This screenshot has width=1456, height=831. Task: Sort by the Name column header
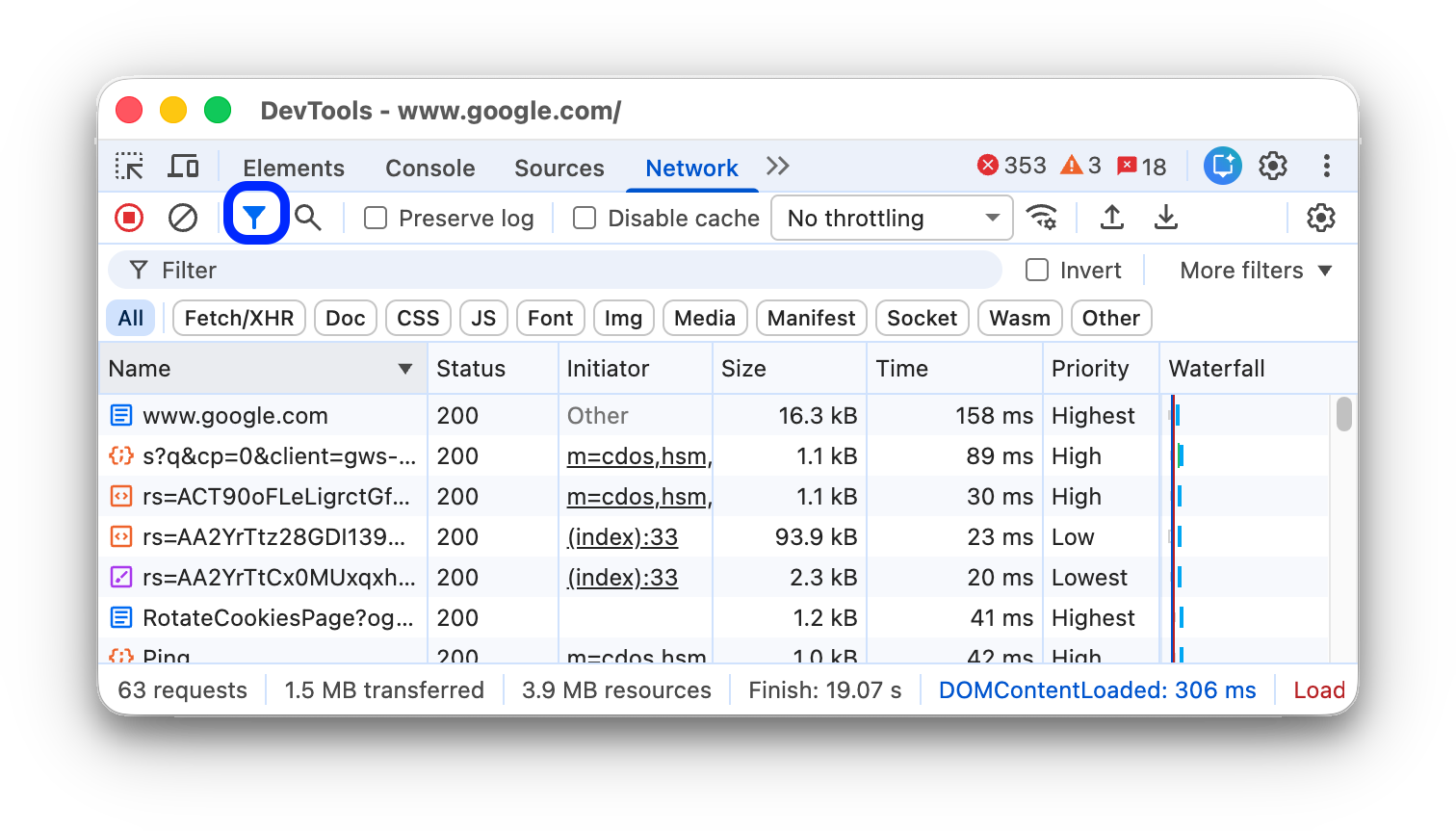coord(262,369)
